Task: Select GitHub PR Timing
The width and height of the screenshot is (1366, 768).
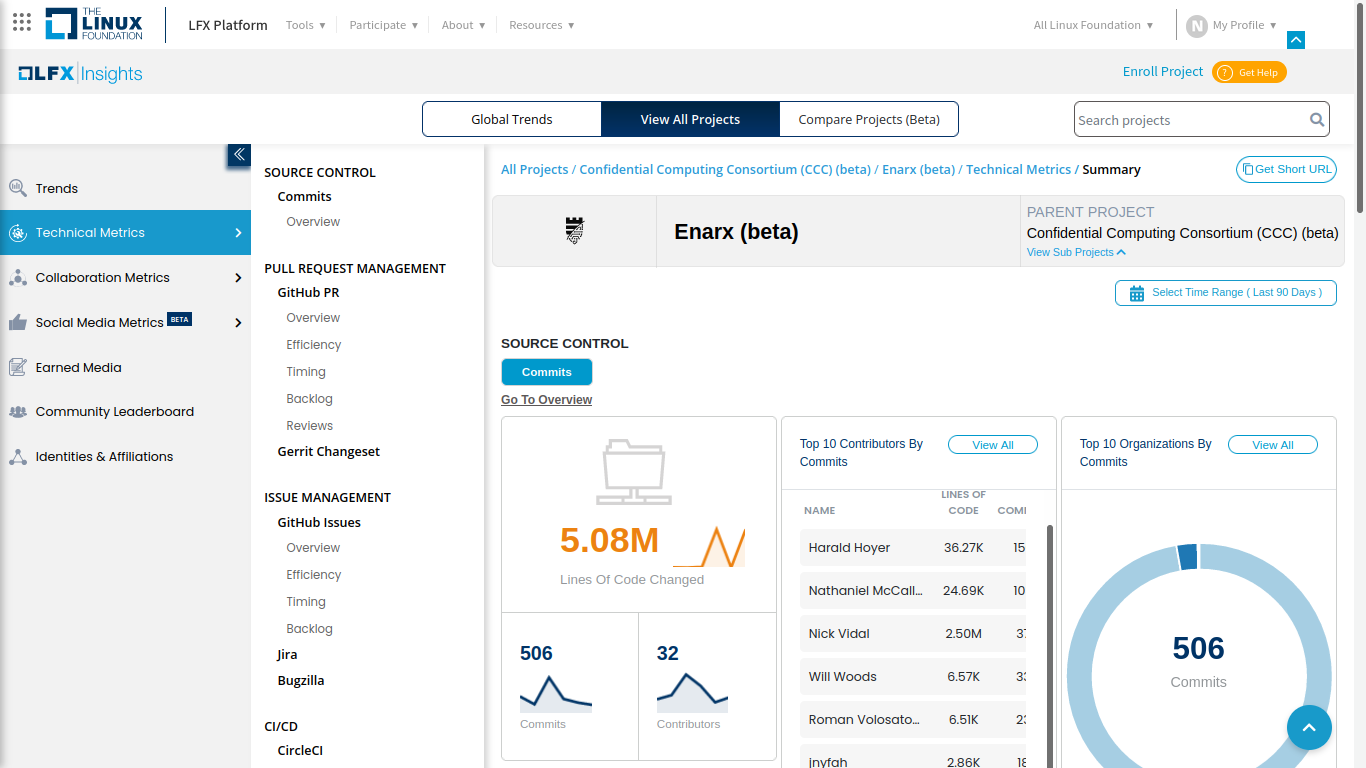Action: (306, 372)
